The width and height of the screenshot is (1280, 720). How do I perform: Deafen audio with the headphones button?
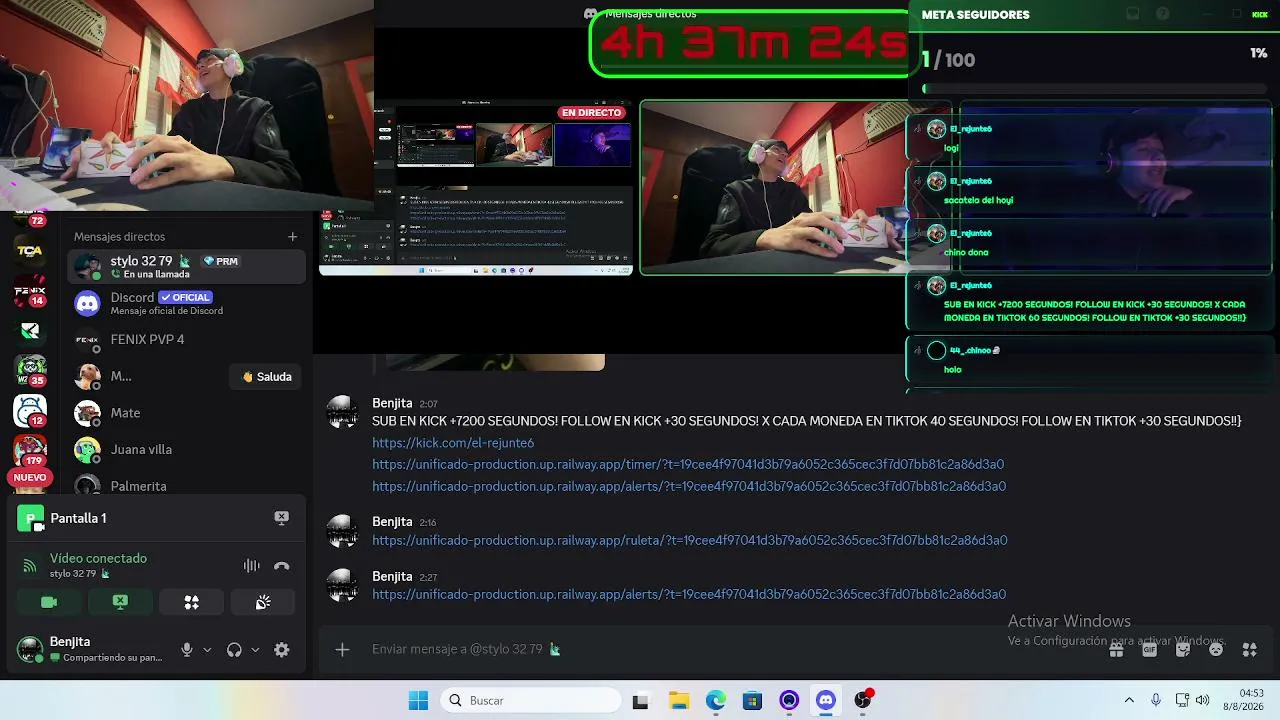click(x=234, y=650)
